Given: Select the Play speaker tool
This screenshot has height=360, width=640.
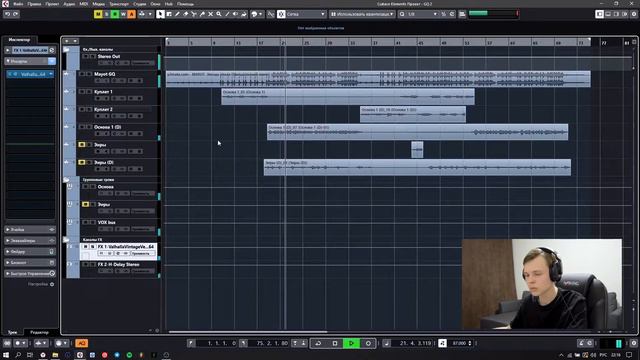Looking at the screenshot, I should coord(236,14).
